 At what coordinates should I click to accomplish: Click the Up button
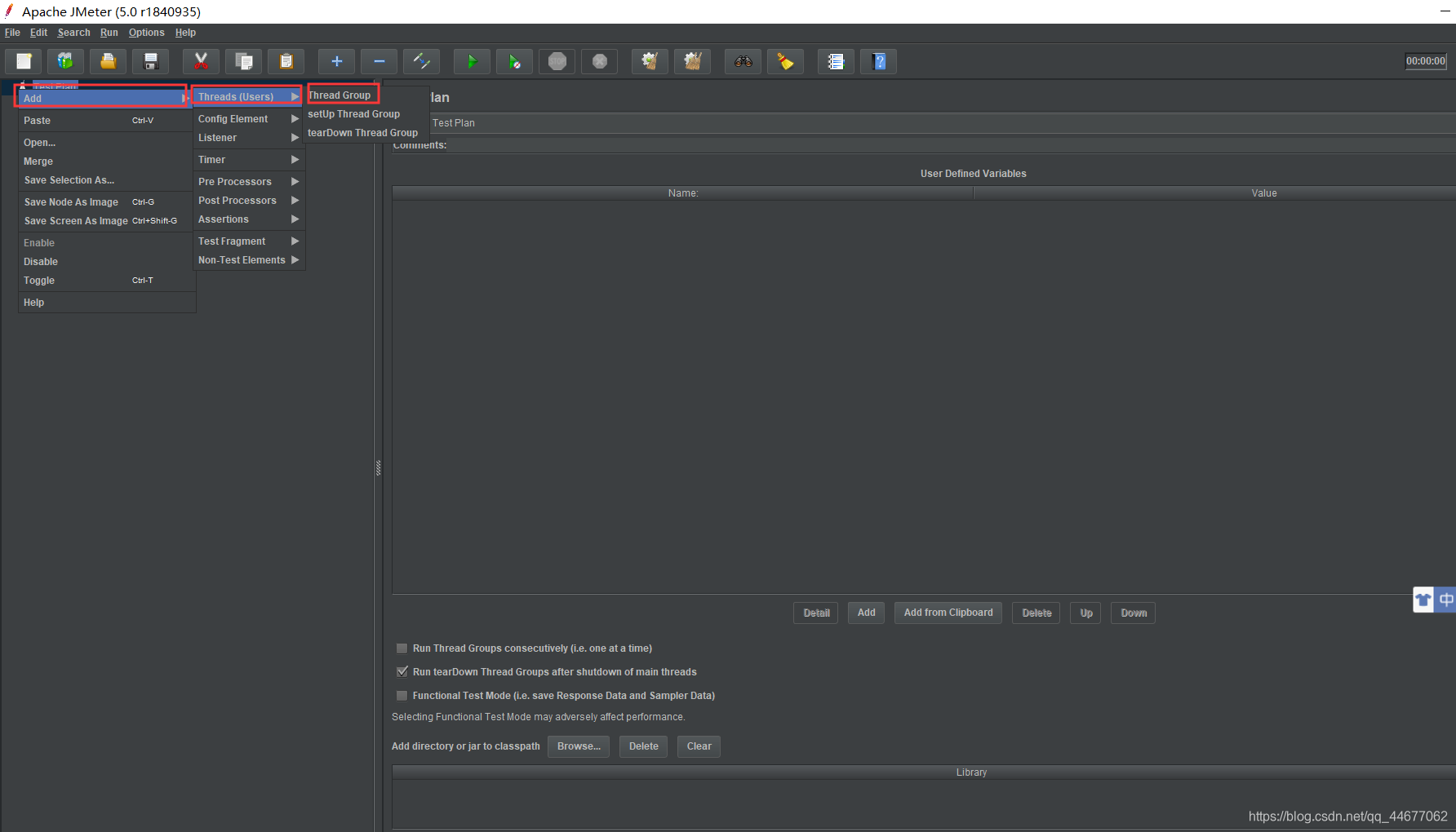click(x=1086, y=613)
